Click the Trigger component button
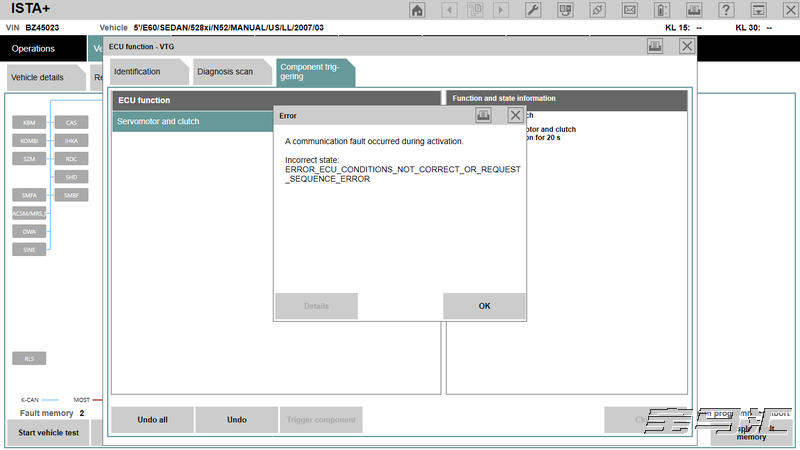800x450 pixels. pos(321,420)
